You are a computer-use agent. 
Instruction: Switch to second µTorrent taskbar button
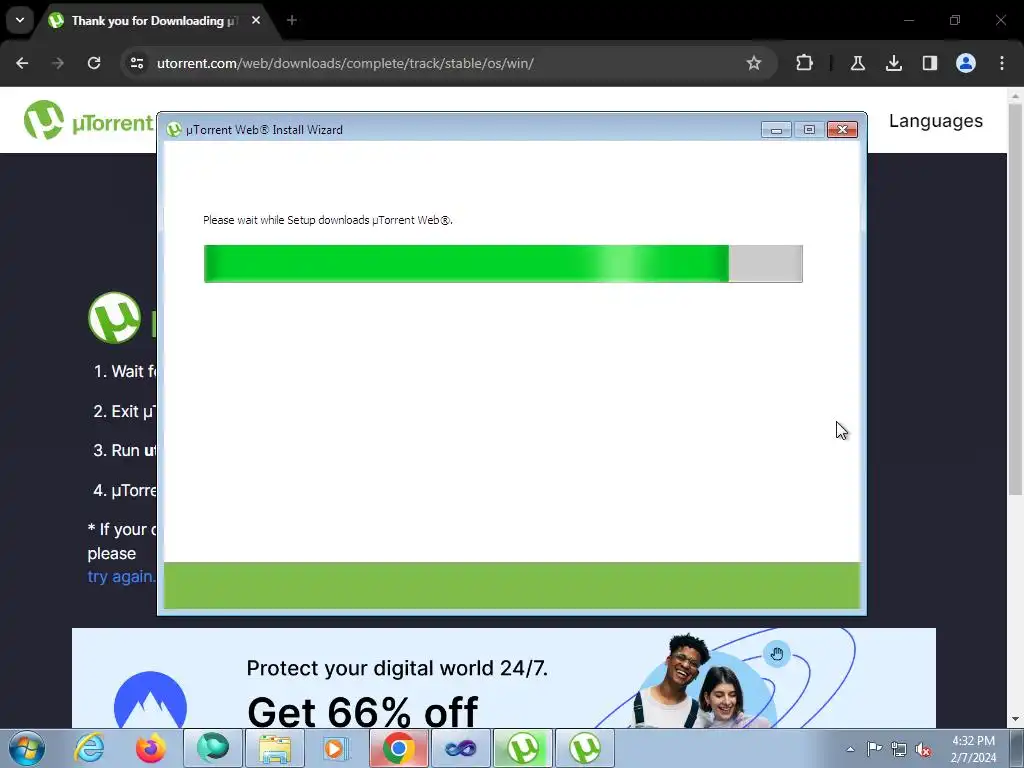[584, 748]
